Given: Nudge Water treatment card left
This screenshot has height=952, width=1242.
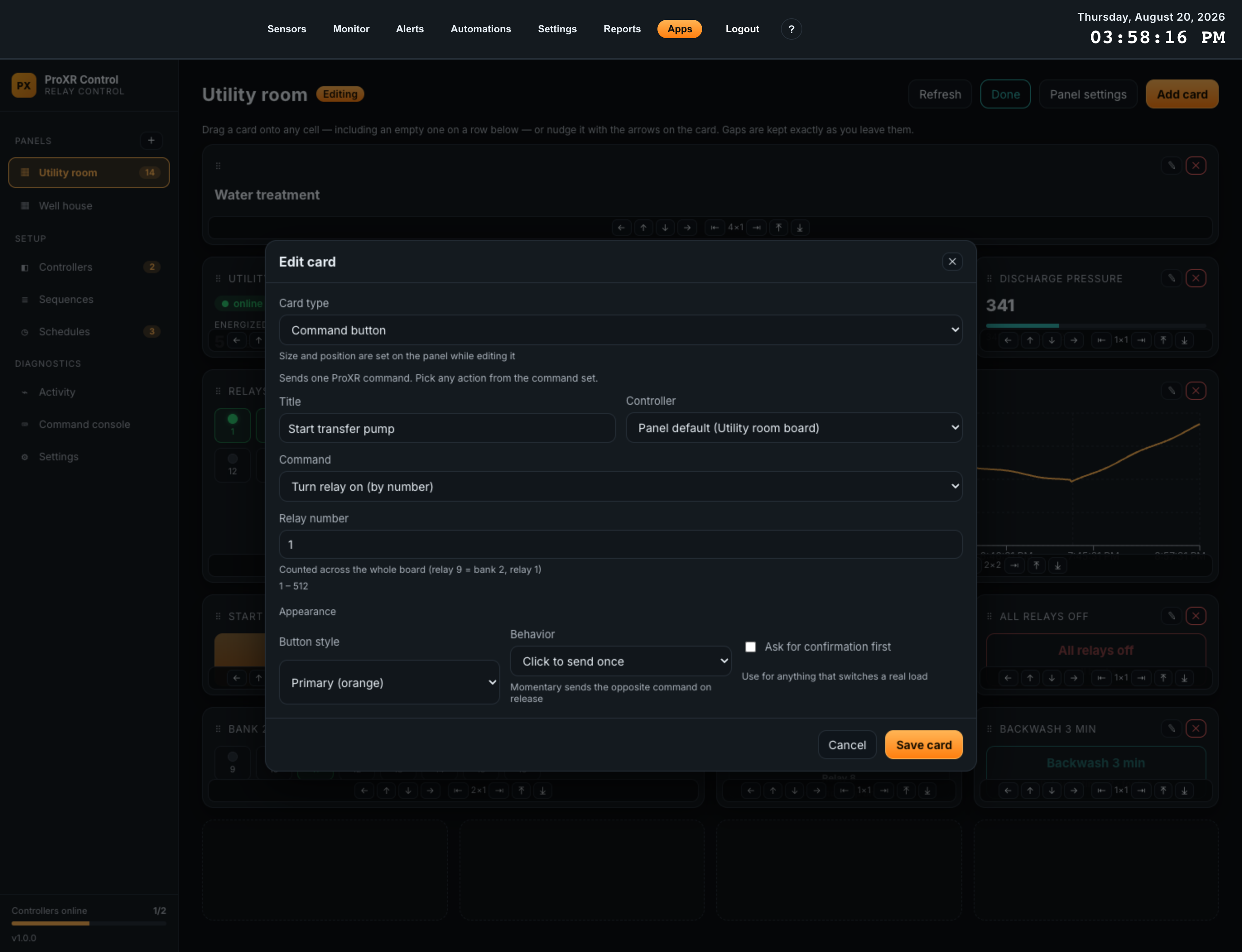Looking at the screenshot, I should tap(621, 227).
